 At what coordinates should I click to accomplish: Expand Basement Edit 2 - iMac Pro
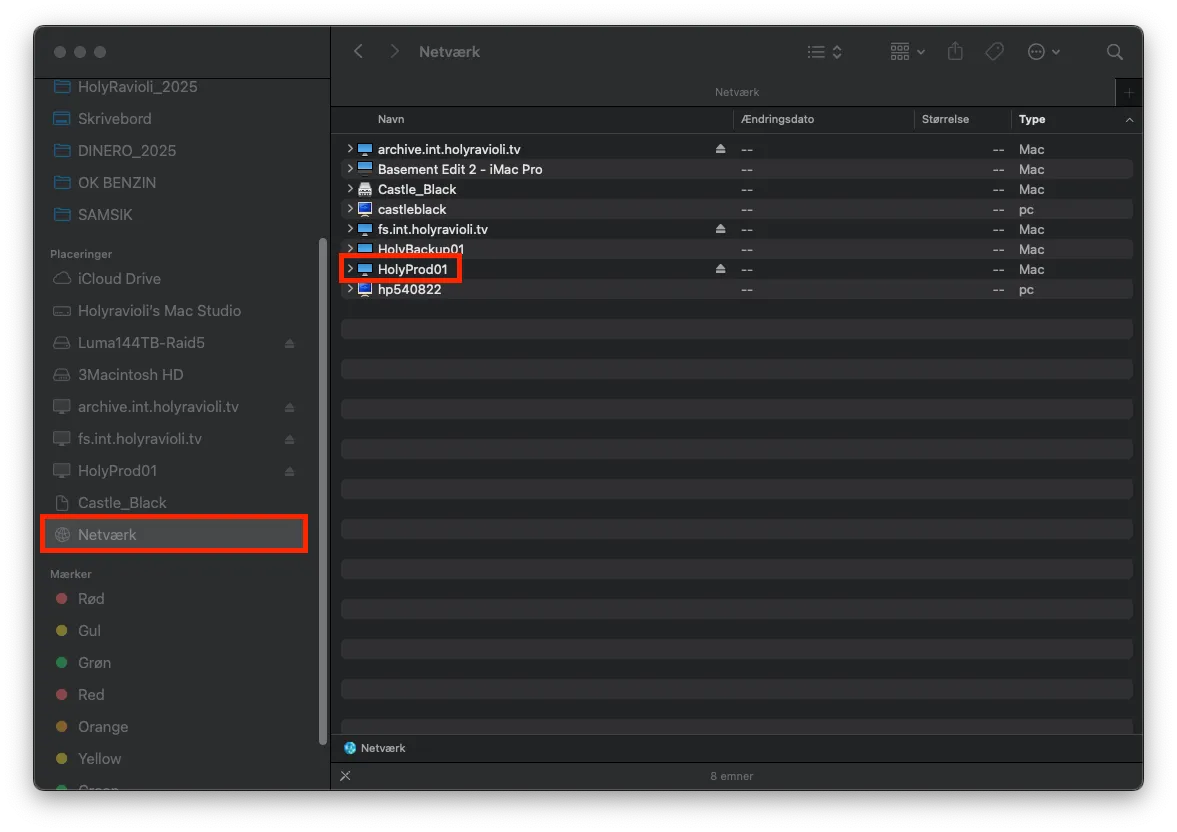click(350, 169)
